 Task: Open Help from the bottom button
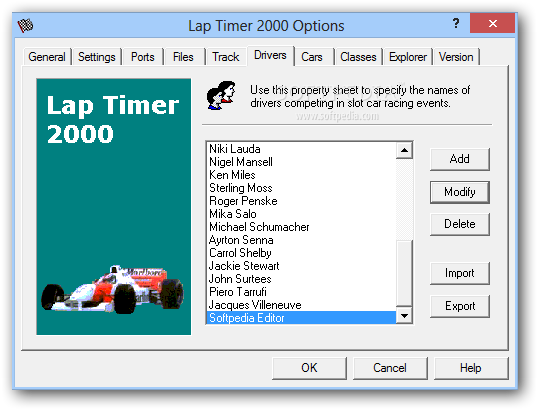(471, 368)
